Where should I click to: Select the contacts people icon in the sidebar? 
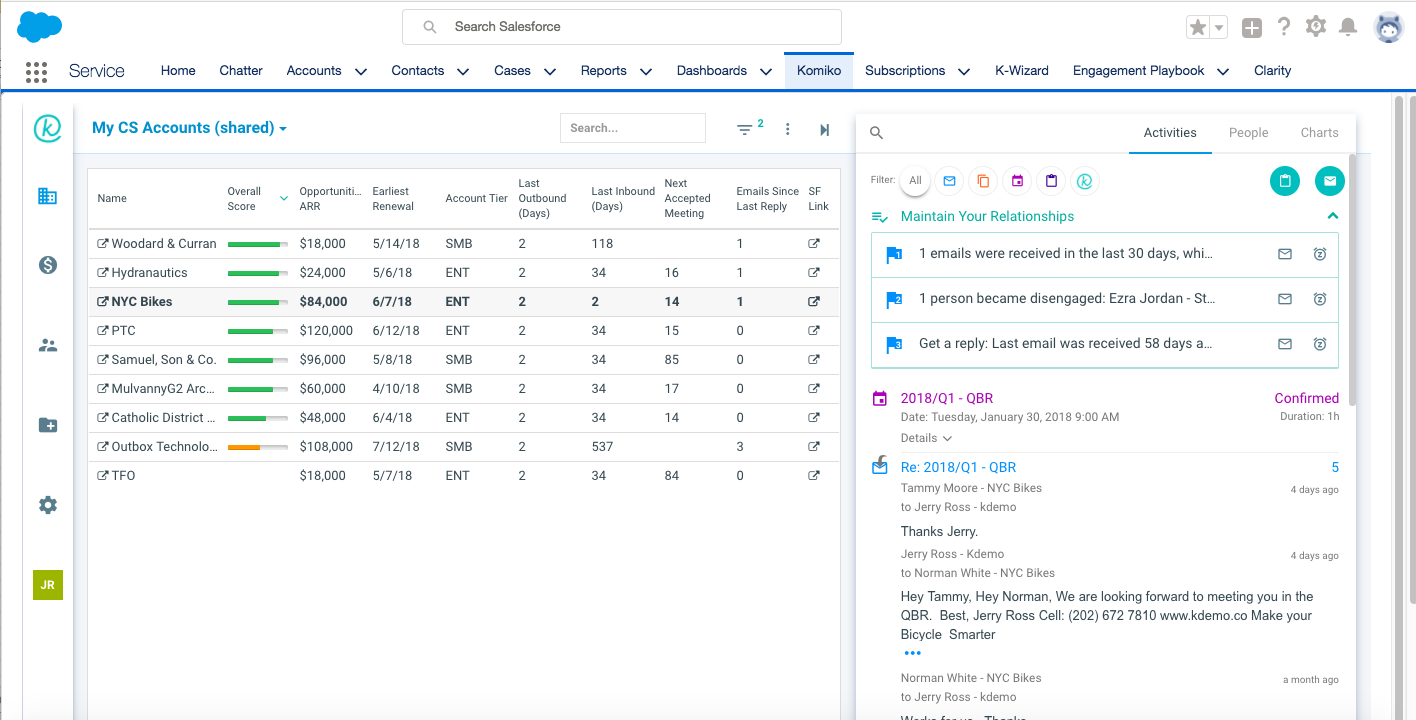[x=47, y=345]
